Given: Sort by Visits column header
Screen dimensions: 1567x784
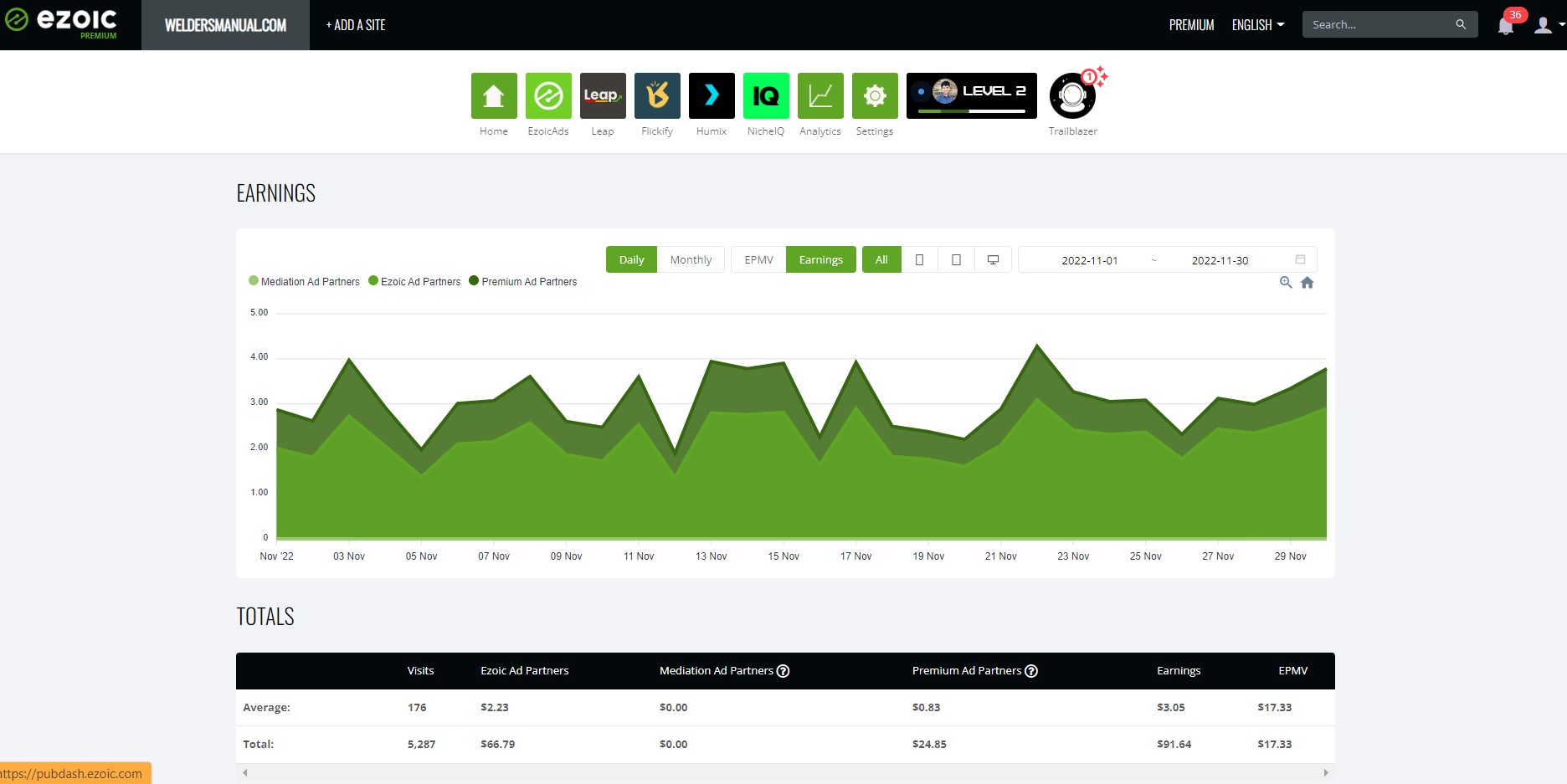Looking at the screenshot, I should [x=420, y=671].
